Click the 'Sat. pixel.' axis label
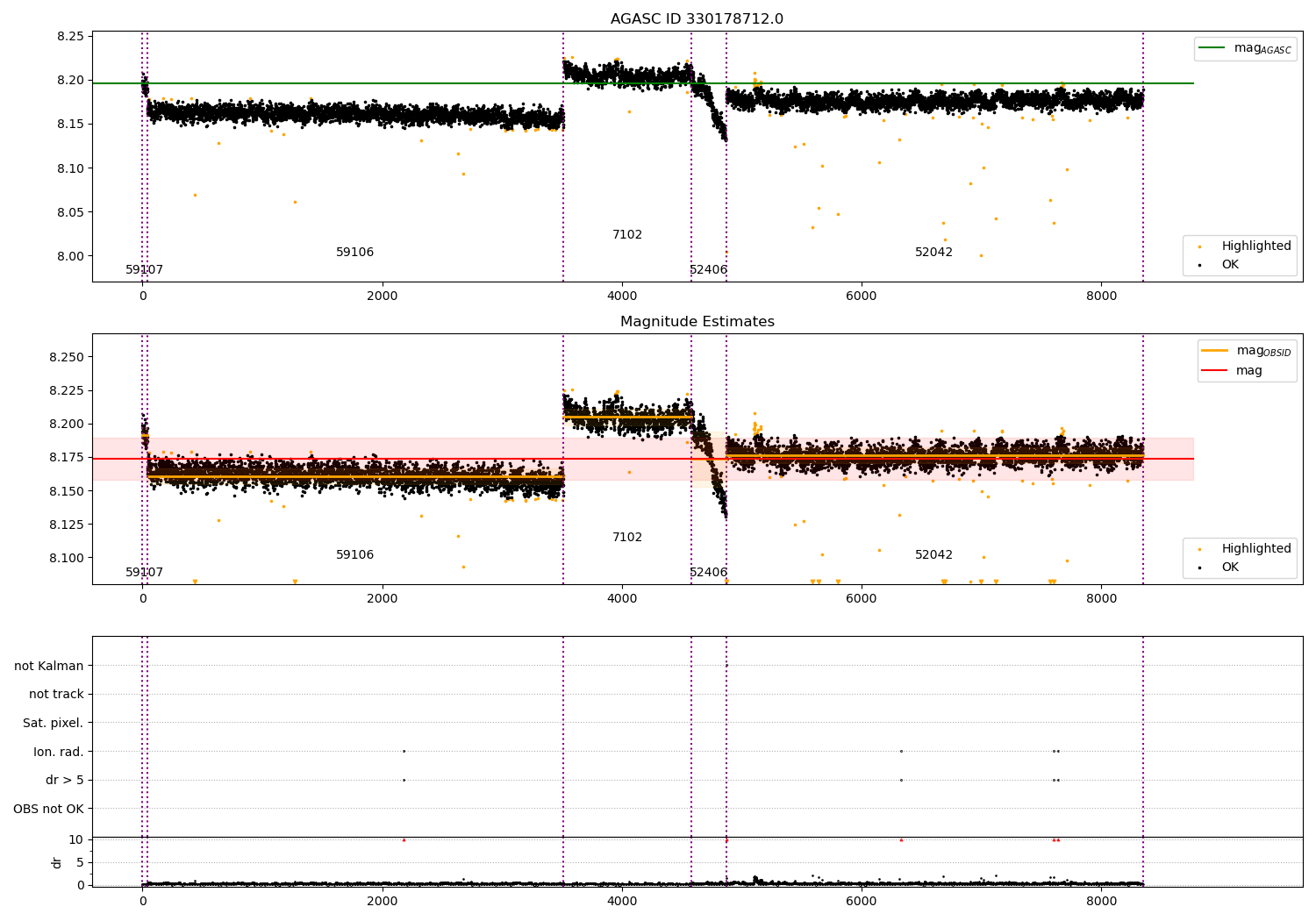This screenshot has width=1316, height=921. pos(54,724)
